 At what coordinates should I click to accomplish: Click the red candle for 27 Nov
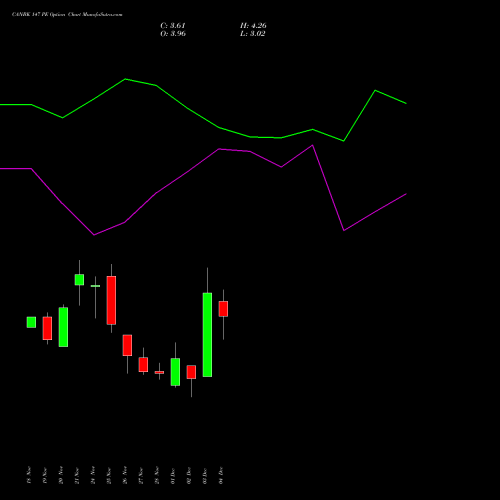(143, 364)
